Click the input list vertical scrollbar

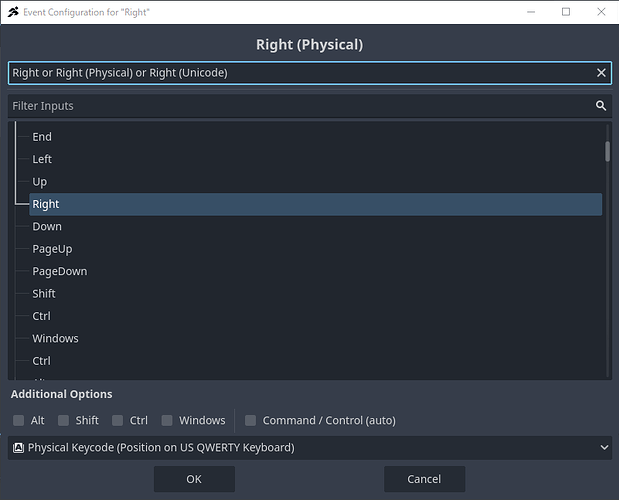607,151
